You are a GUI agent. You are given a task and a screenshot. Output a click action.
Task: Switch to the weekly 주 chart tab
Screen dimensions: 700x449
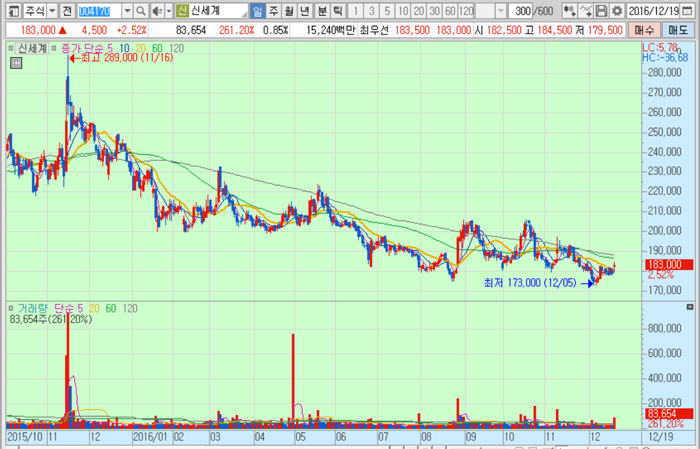click(x=273, y=11)
